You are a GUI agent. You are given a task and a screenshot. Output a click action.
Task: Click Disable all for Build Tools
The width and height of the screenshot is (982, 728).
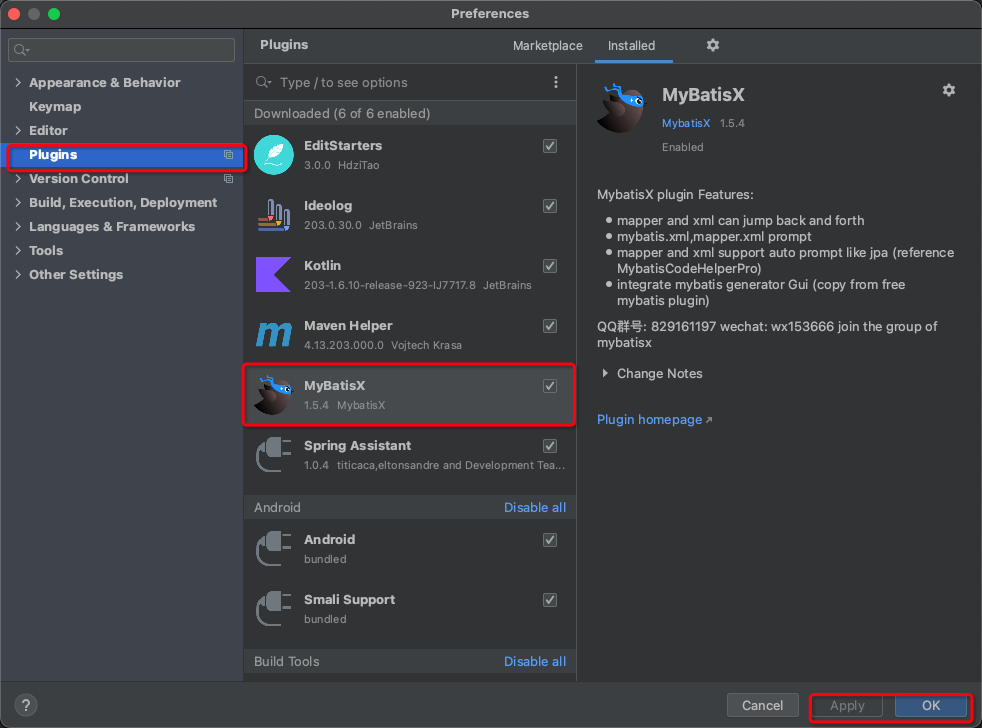535,662
